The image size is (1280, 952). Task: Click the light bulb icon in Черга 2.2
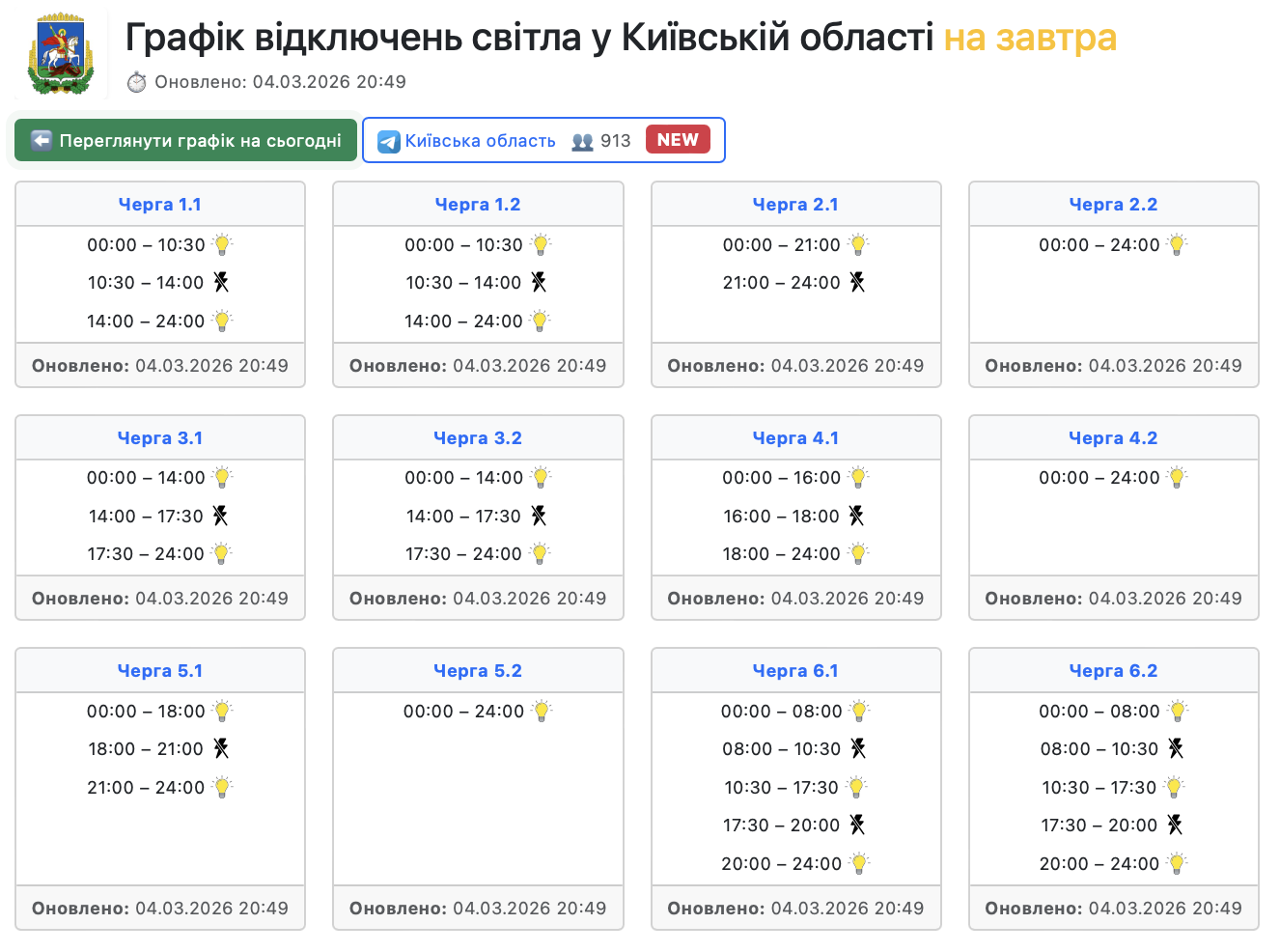click(x=1177, y=244)
